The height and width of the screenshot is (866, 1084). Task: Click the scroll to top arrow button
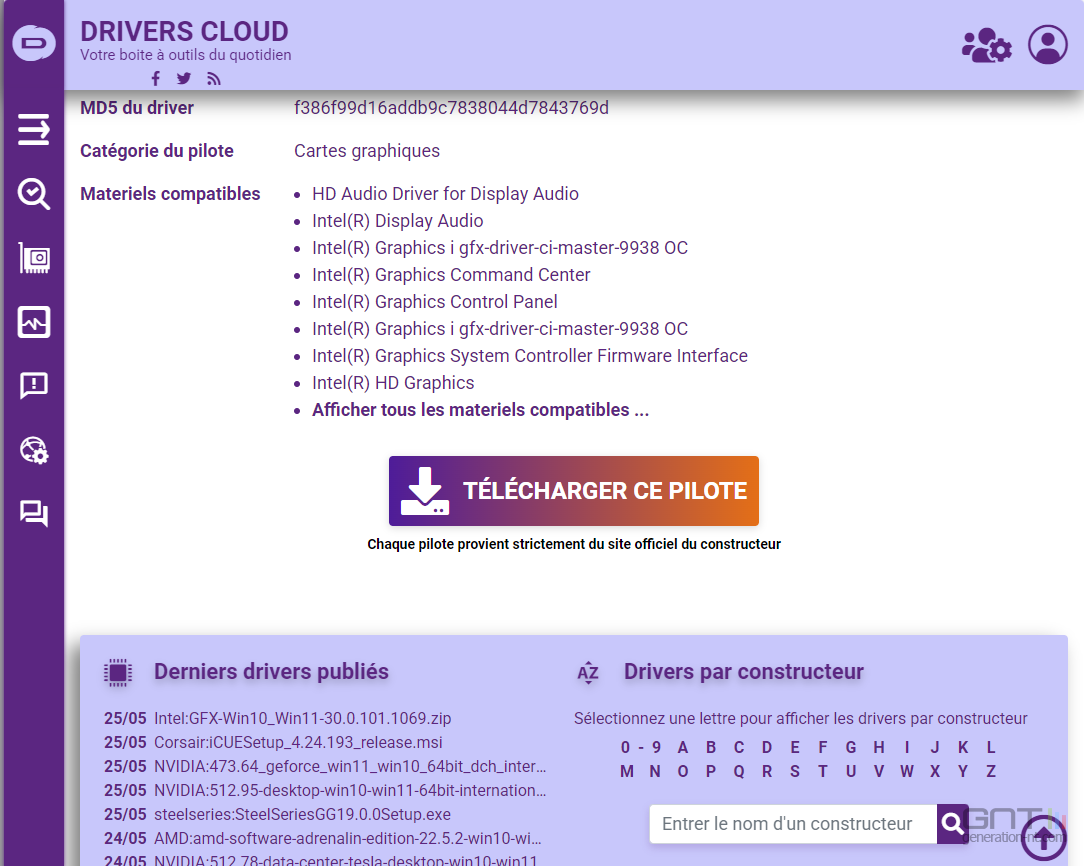(x=1042, y=839)
